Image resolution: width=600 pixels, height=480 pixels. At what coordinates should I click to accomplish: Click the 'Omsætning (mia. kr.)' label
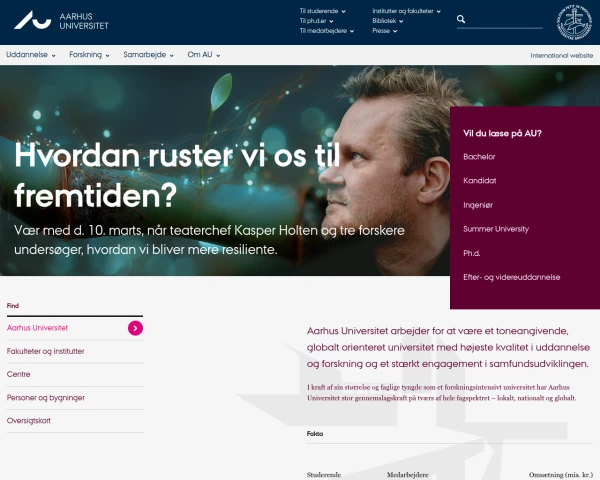(x=561, y=475)
